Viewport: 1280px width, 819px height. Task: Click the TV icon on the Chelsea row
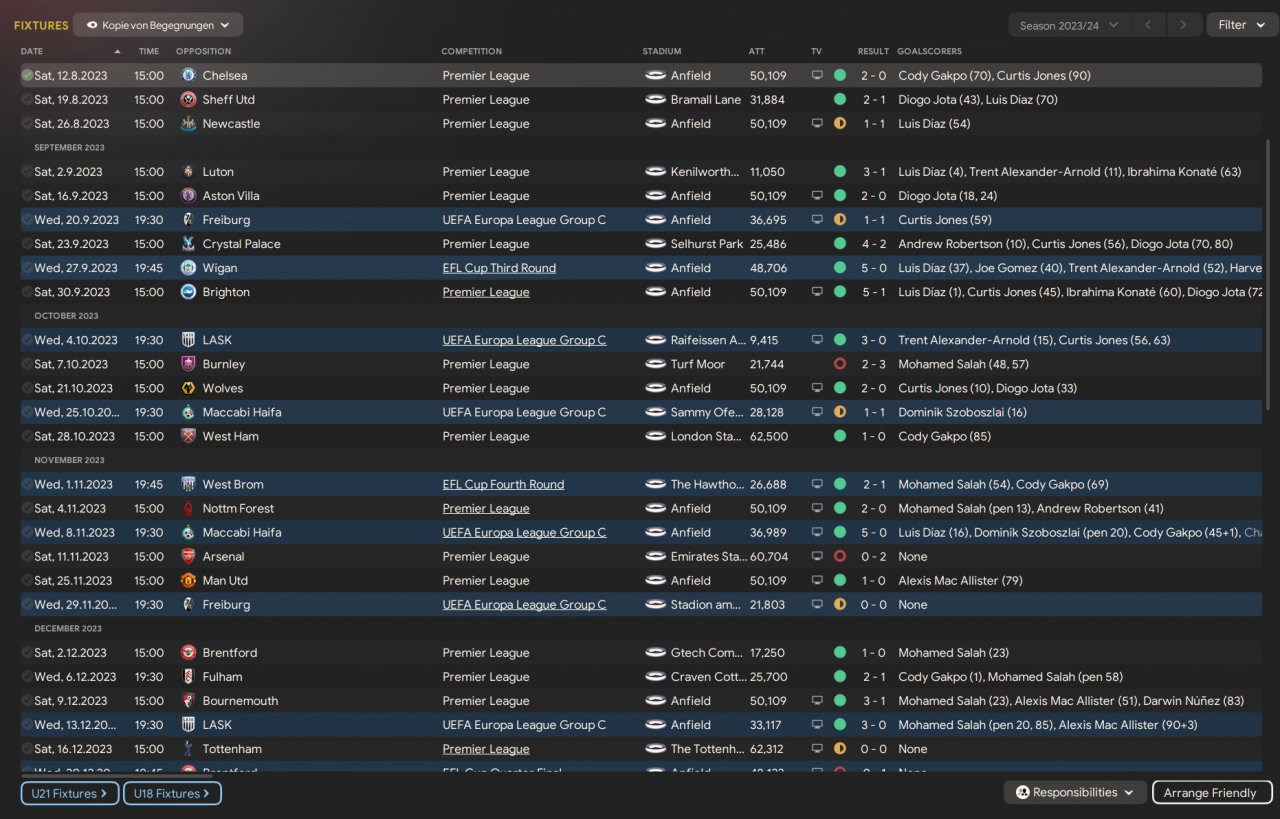click(817, 75)
